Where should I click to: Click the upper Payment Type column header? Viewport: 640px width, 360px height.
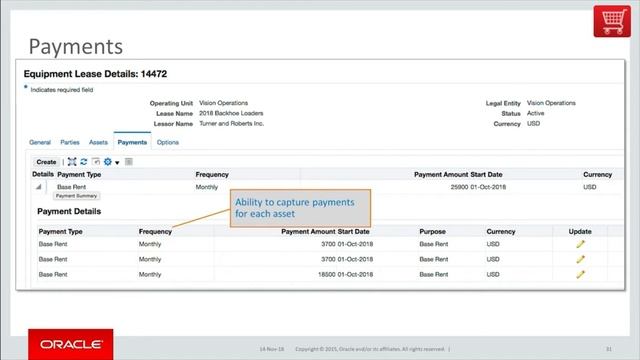click(x=79, y=174)
